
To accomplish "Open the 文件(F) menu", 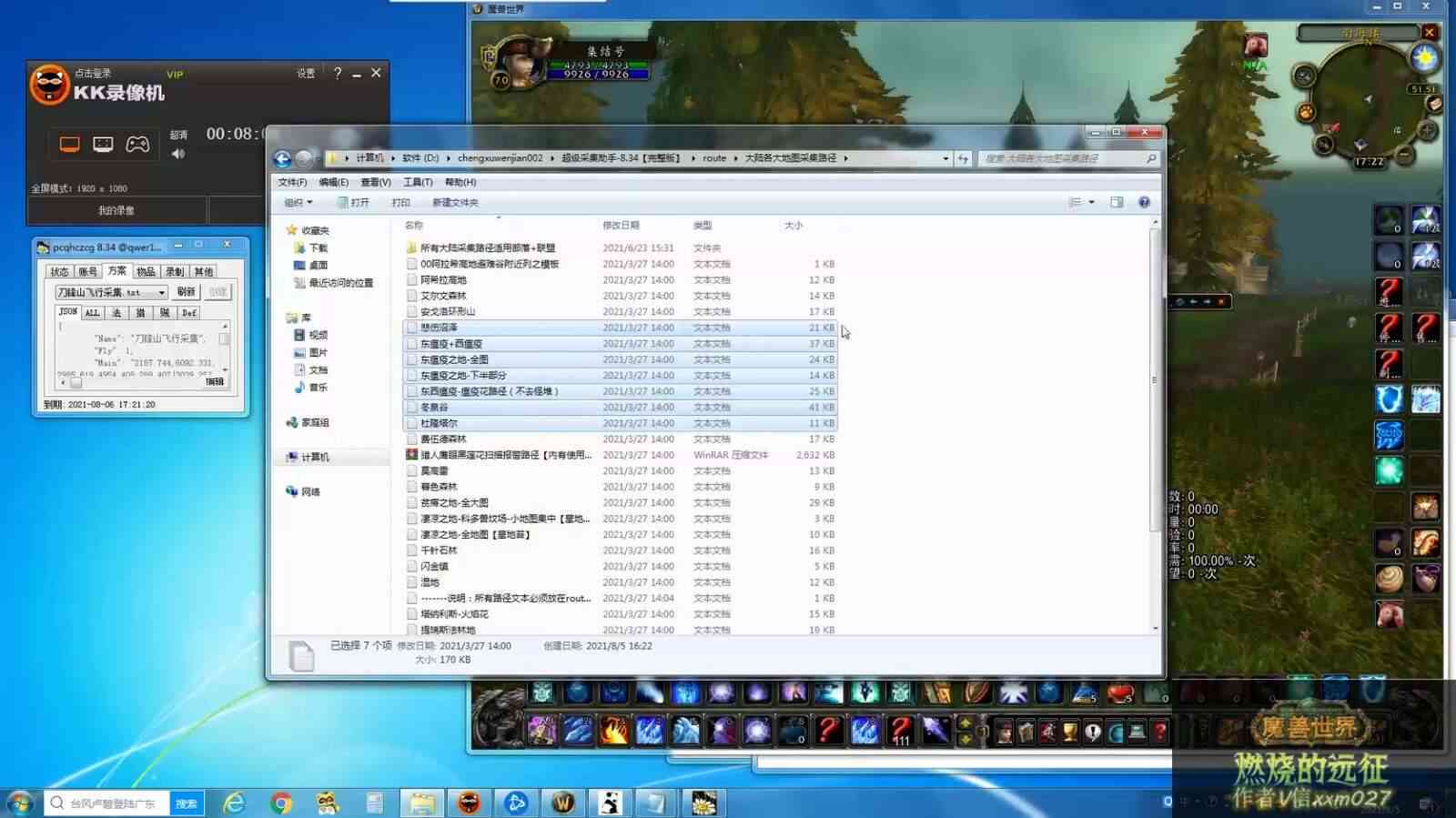I will [x=292, y=182].
